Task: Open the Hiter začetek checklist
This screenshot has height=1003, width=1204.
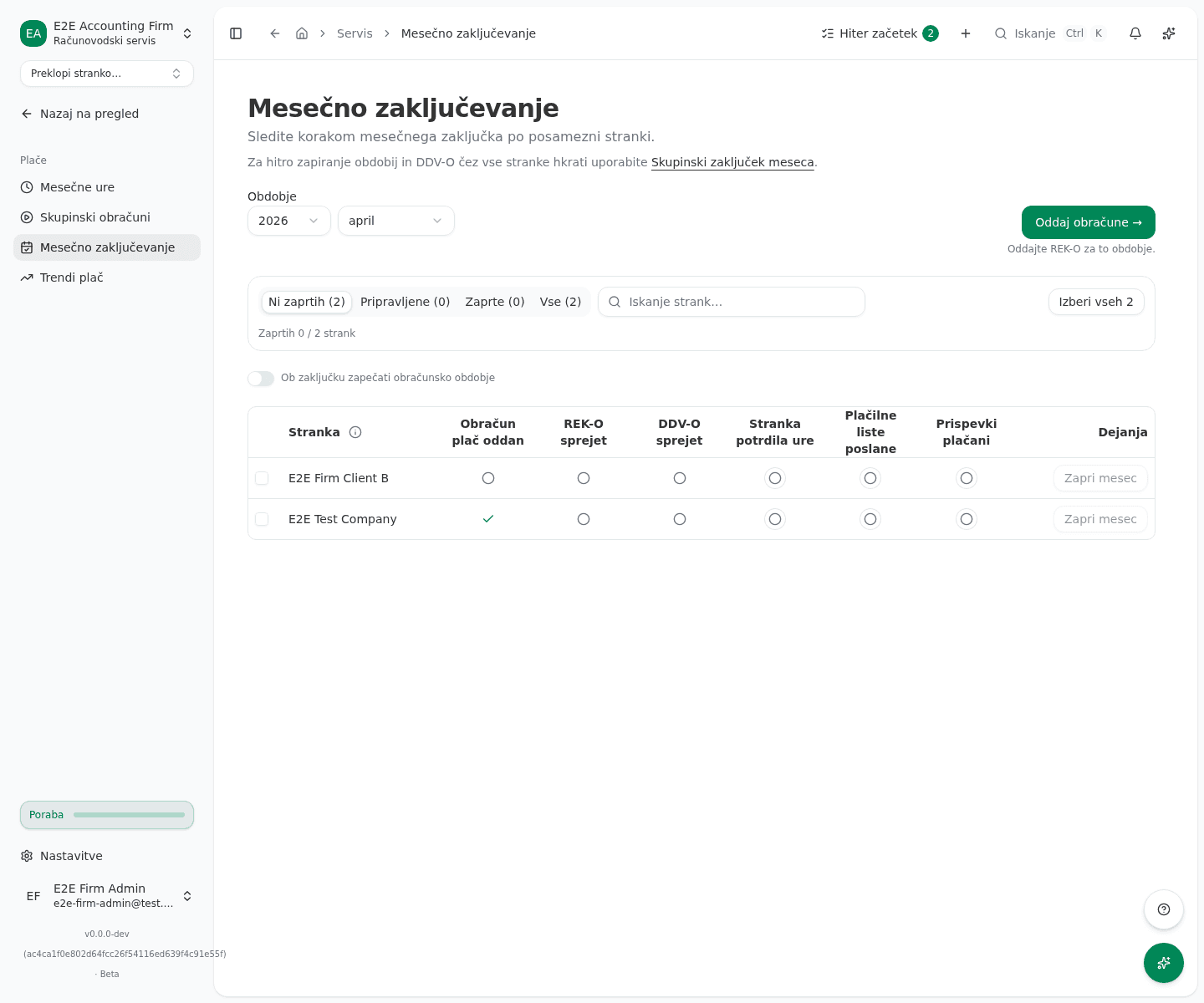Action: pos(880,33)
